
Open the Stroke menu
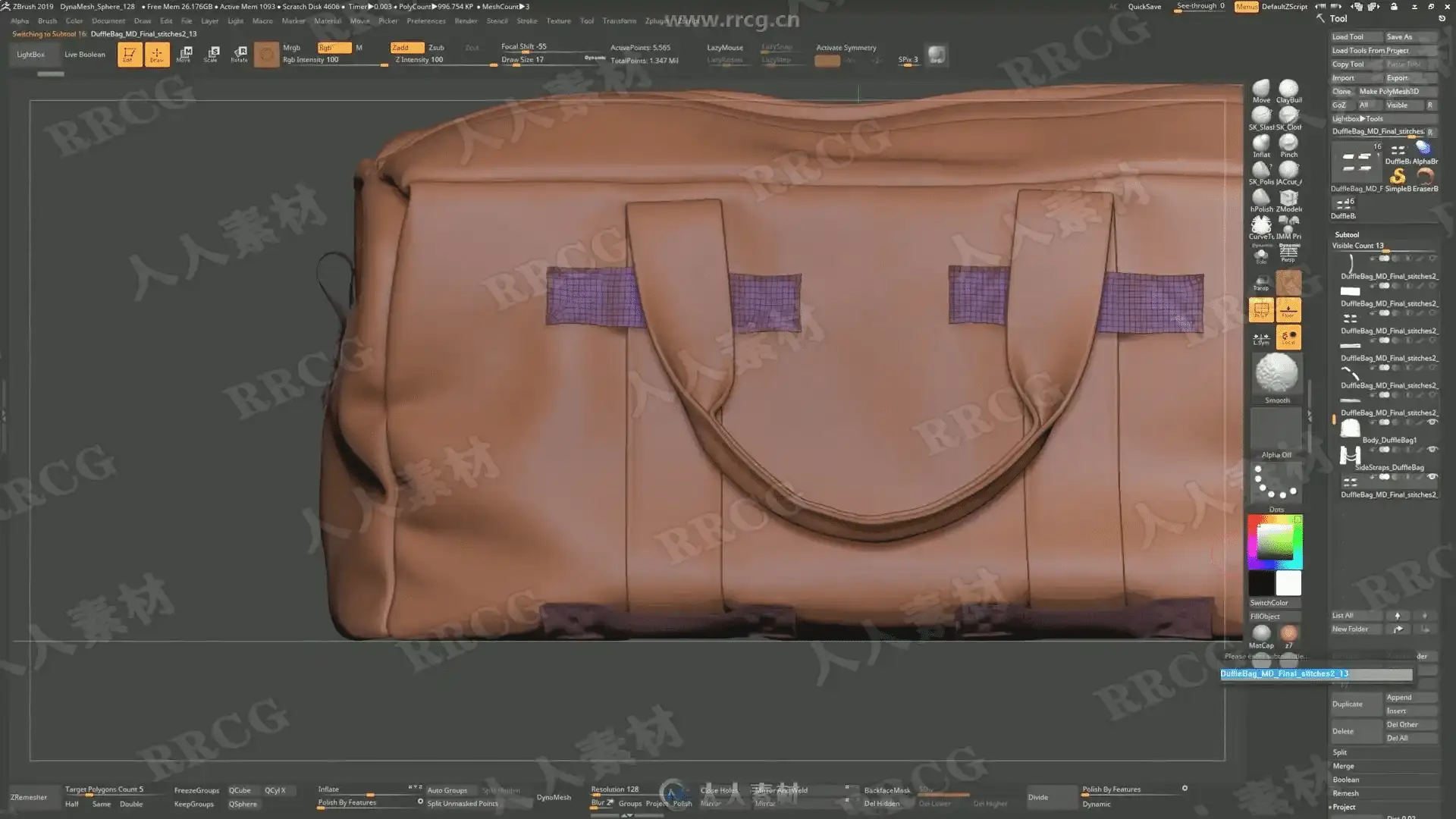[x=526, y=20]
